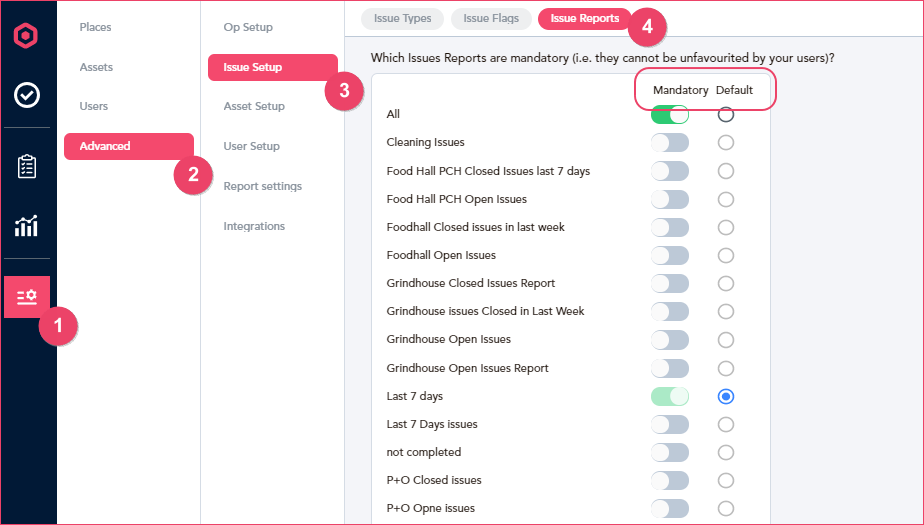The image size is (924, 525).
Task: Open the bar chart analytics icon
Action: (27, 226)
